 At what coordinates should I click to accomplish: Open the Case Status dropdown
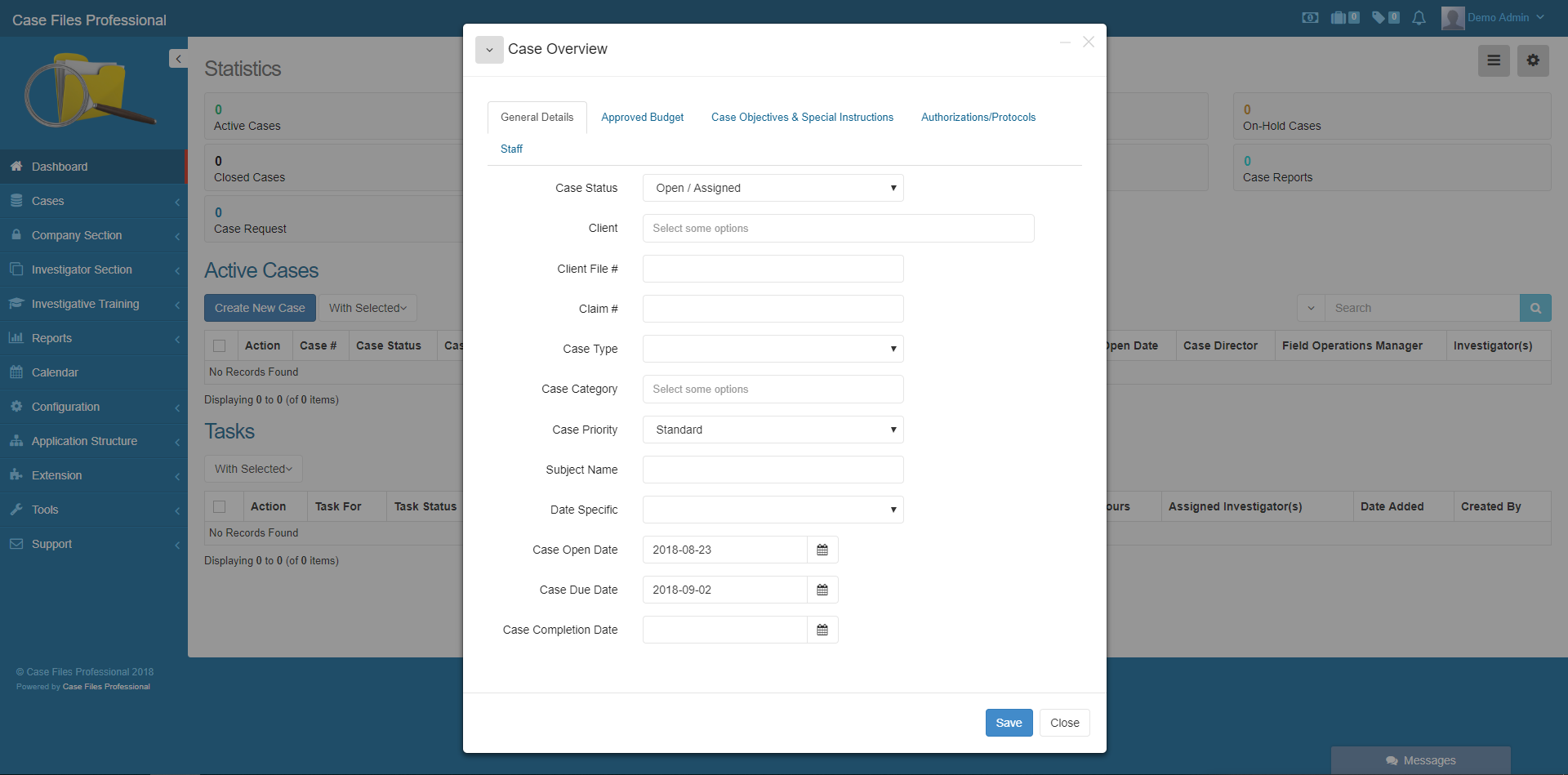coord(773,188)
